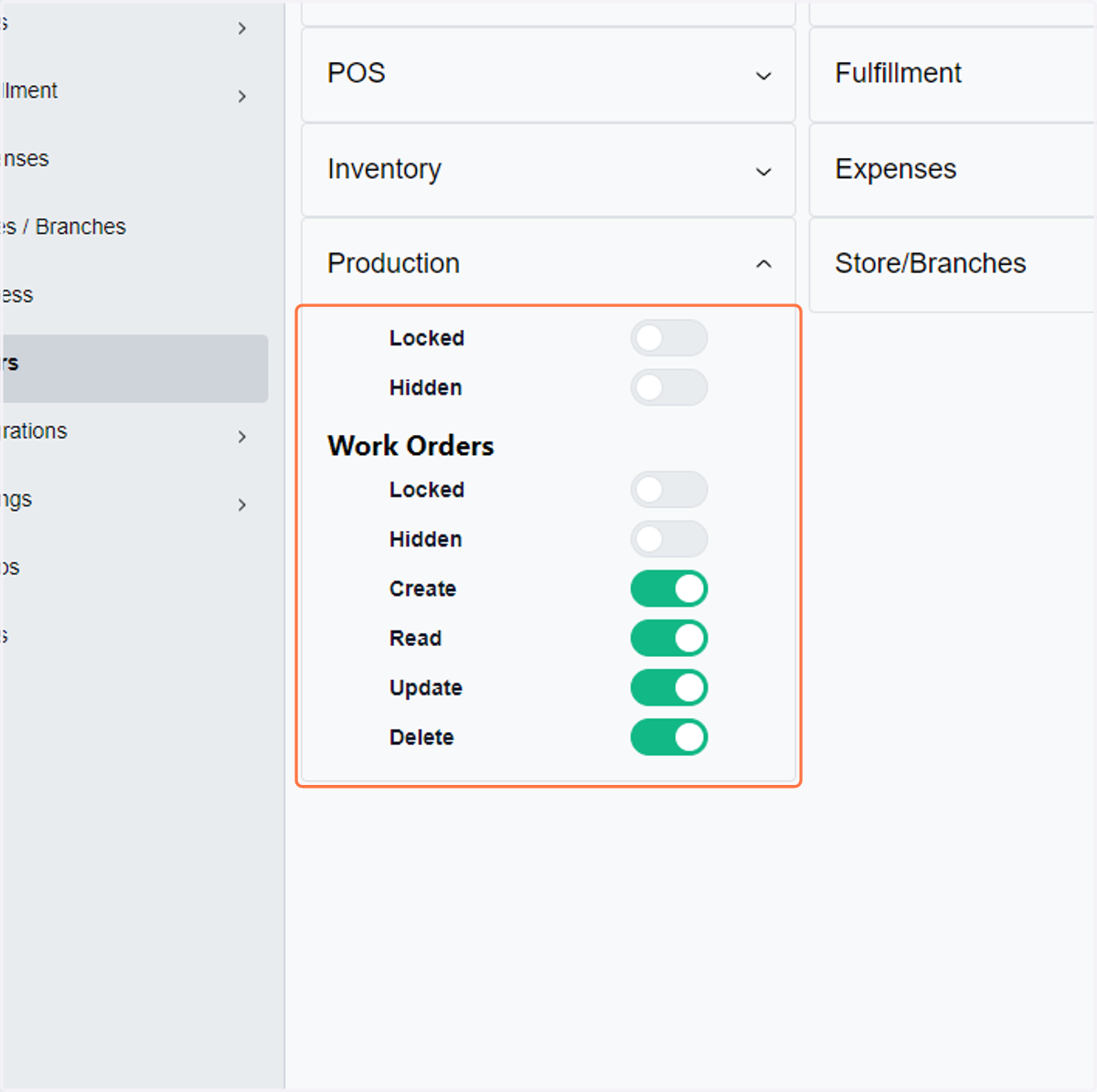This screenshot has height=1092, width=1097.
Task: Click the topmost sidebar chevron arrow
Action: click(x=241, y=28)
